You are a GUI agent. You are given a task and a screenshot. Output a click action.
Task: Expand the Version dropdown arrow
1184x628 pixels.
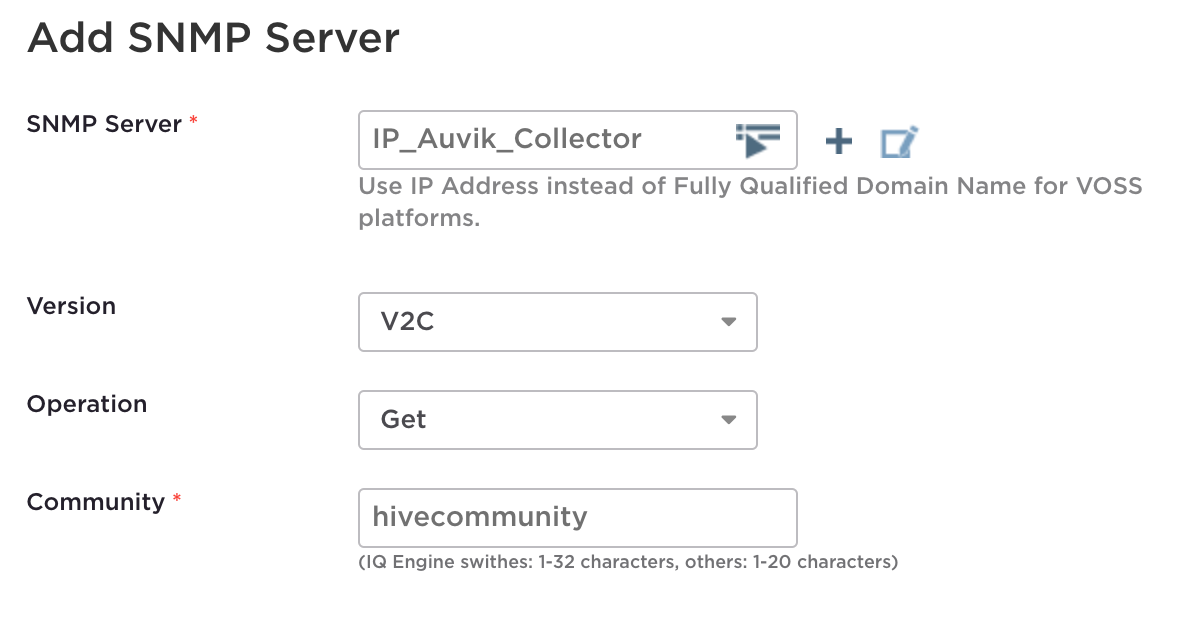pyautogui.click(x=728, y=322)
